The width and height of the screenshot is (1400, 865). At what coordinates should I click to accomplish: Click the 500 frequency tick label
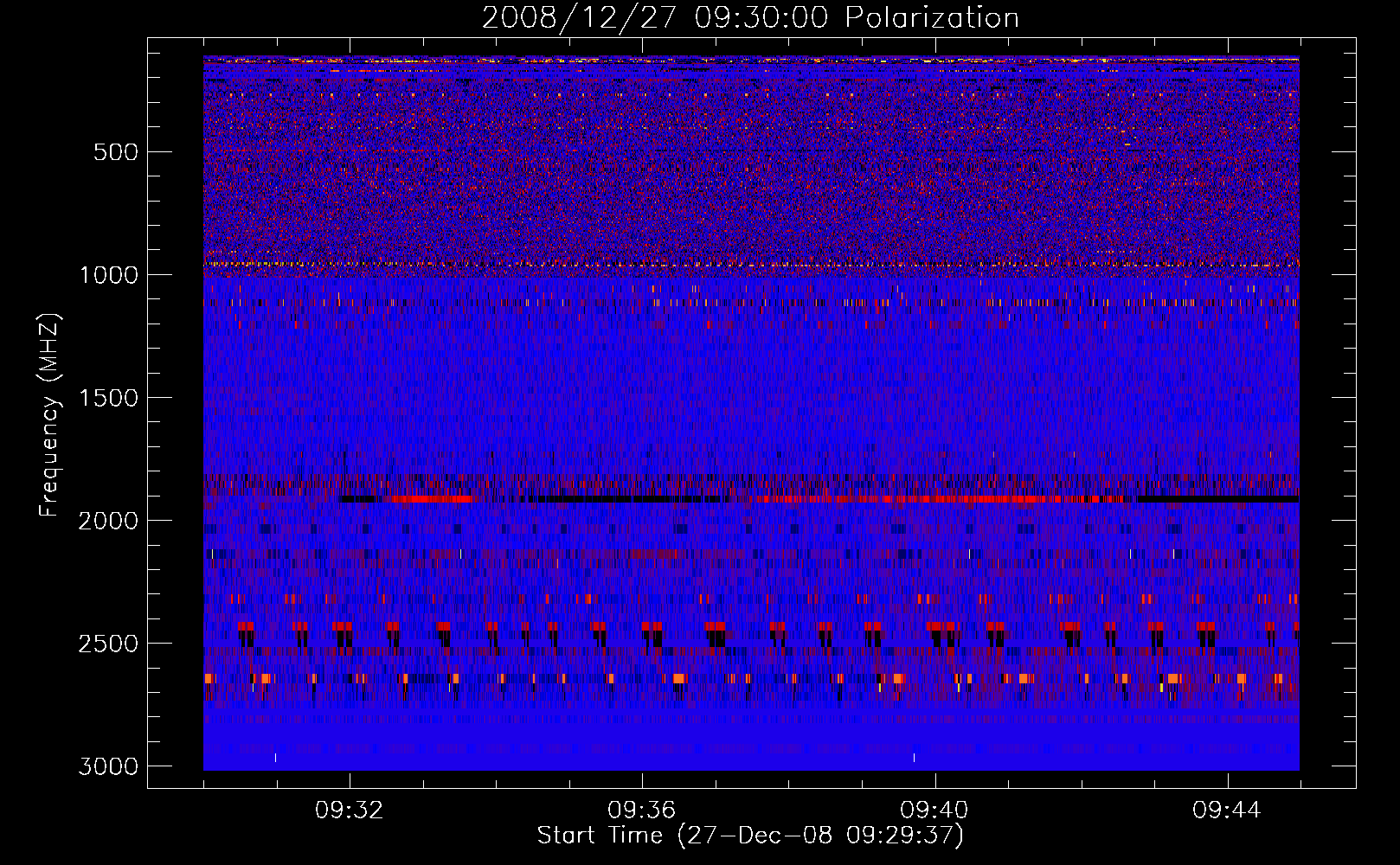pyautogui.click(x=116, y=152)
